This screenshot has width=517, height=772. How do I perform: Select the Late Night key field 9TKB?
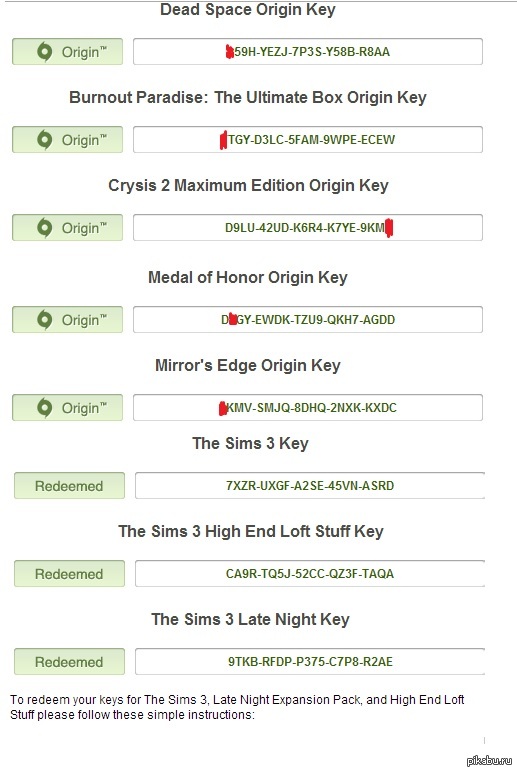(310, 662)
